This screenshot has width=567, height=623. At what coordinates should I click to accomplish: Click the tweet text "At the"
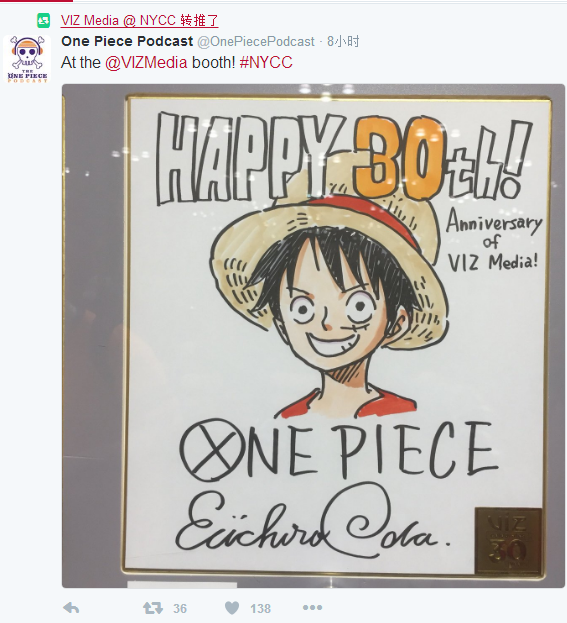81,62
